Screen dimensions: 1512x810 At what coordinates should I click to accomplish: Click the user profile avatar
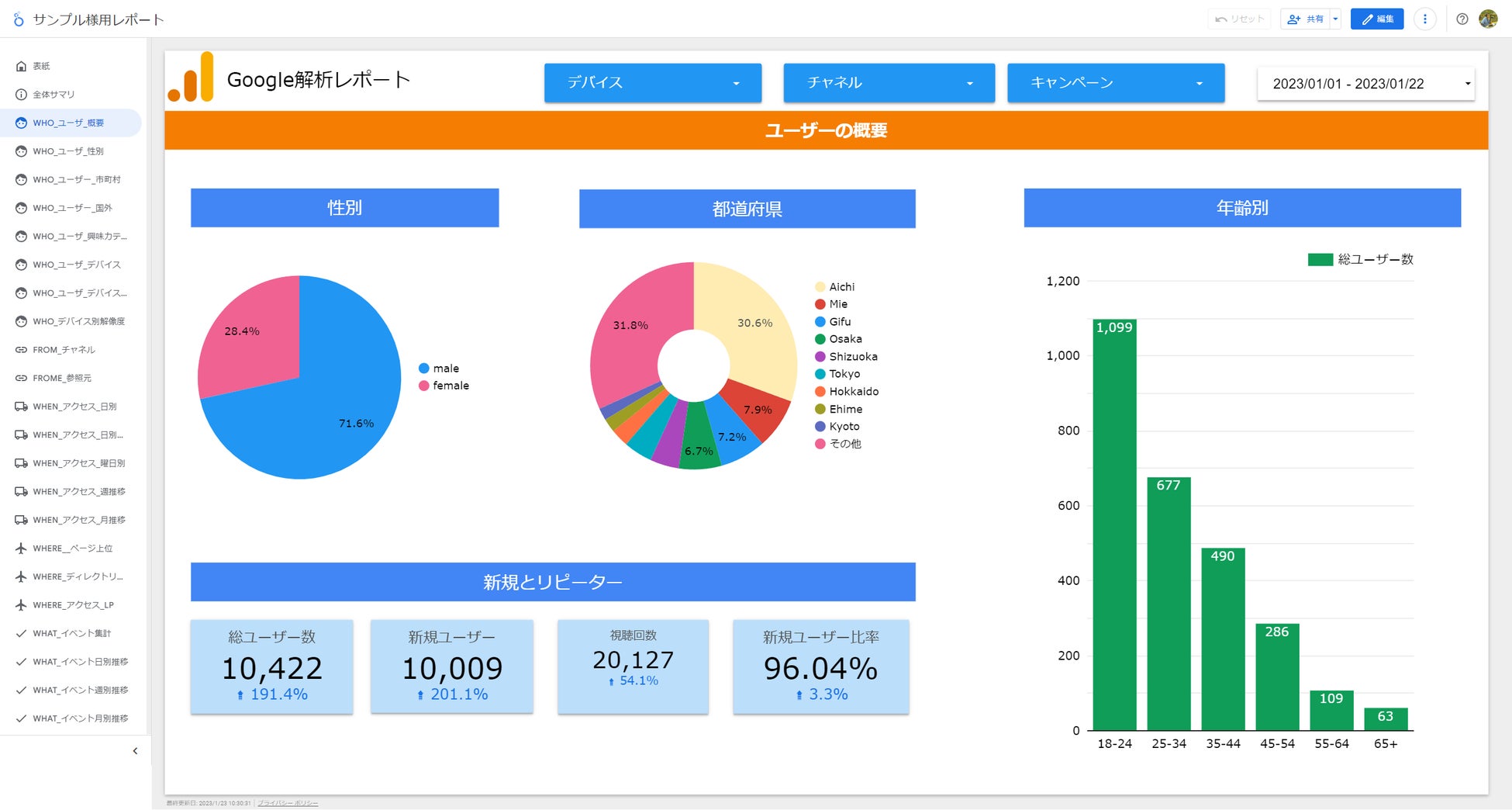click(x=1488, y=19)
